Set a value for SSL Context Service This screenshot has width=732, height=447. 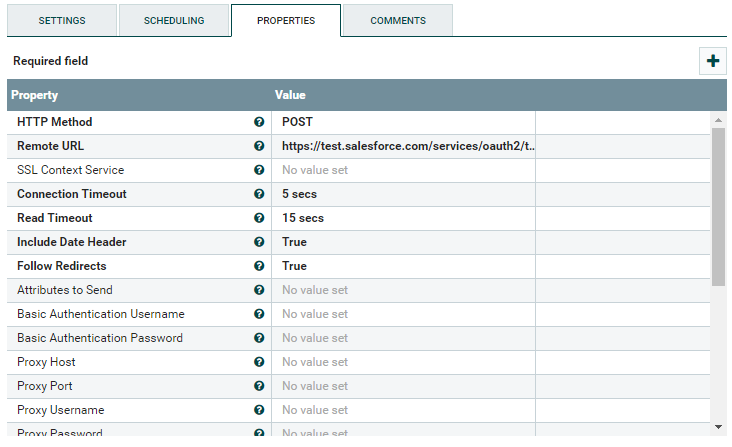(403, 170)
